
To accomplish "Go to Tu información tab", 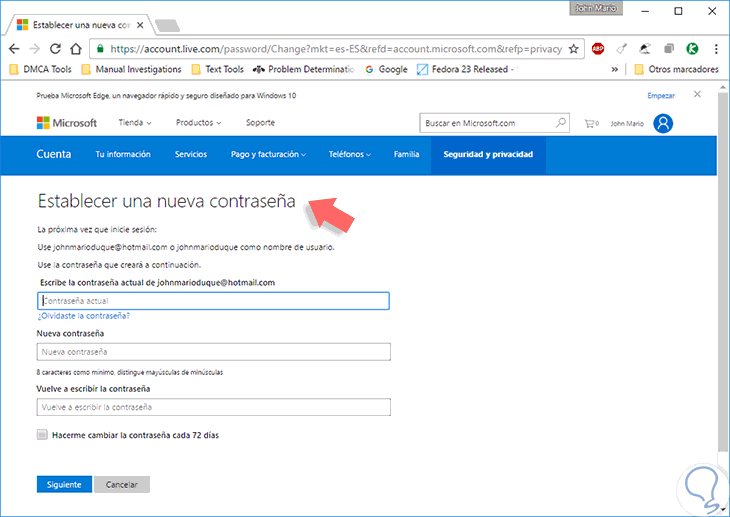I will pos(123,154).
